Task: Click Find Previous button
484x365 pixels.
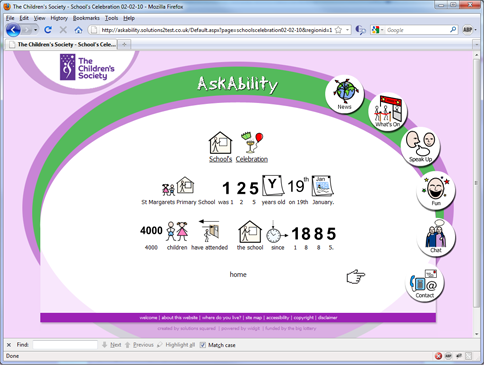Action: coord(139,345)
